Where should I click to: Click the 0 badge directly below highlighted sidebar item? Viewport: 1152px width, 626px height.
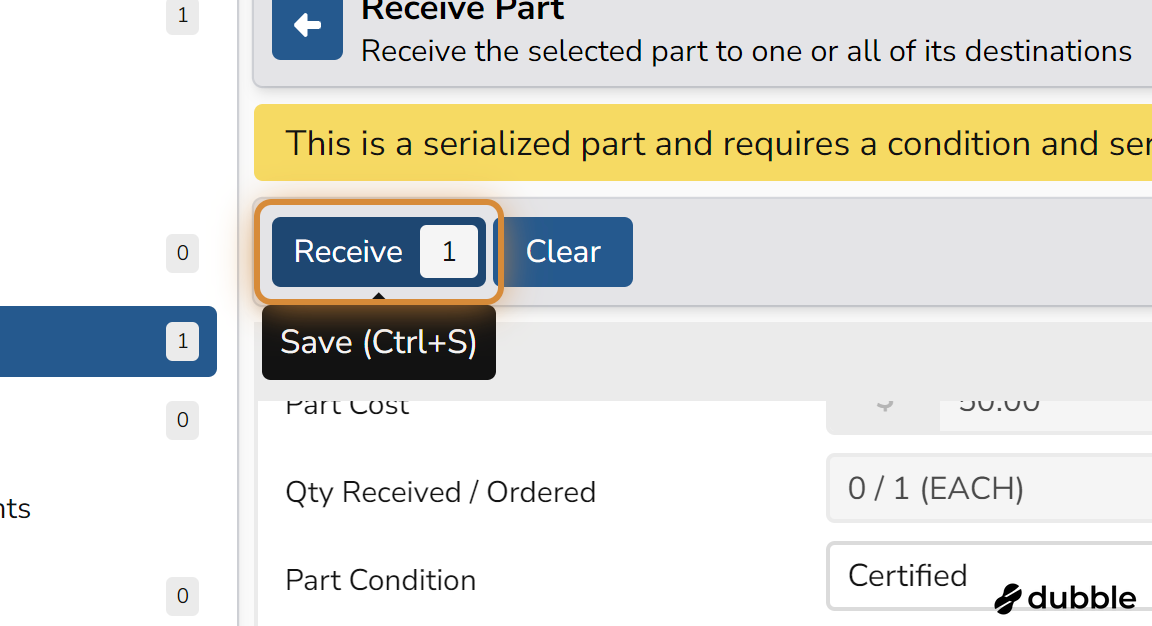(x=182, y=420)
